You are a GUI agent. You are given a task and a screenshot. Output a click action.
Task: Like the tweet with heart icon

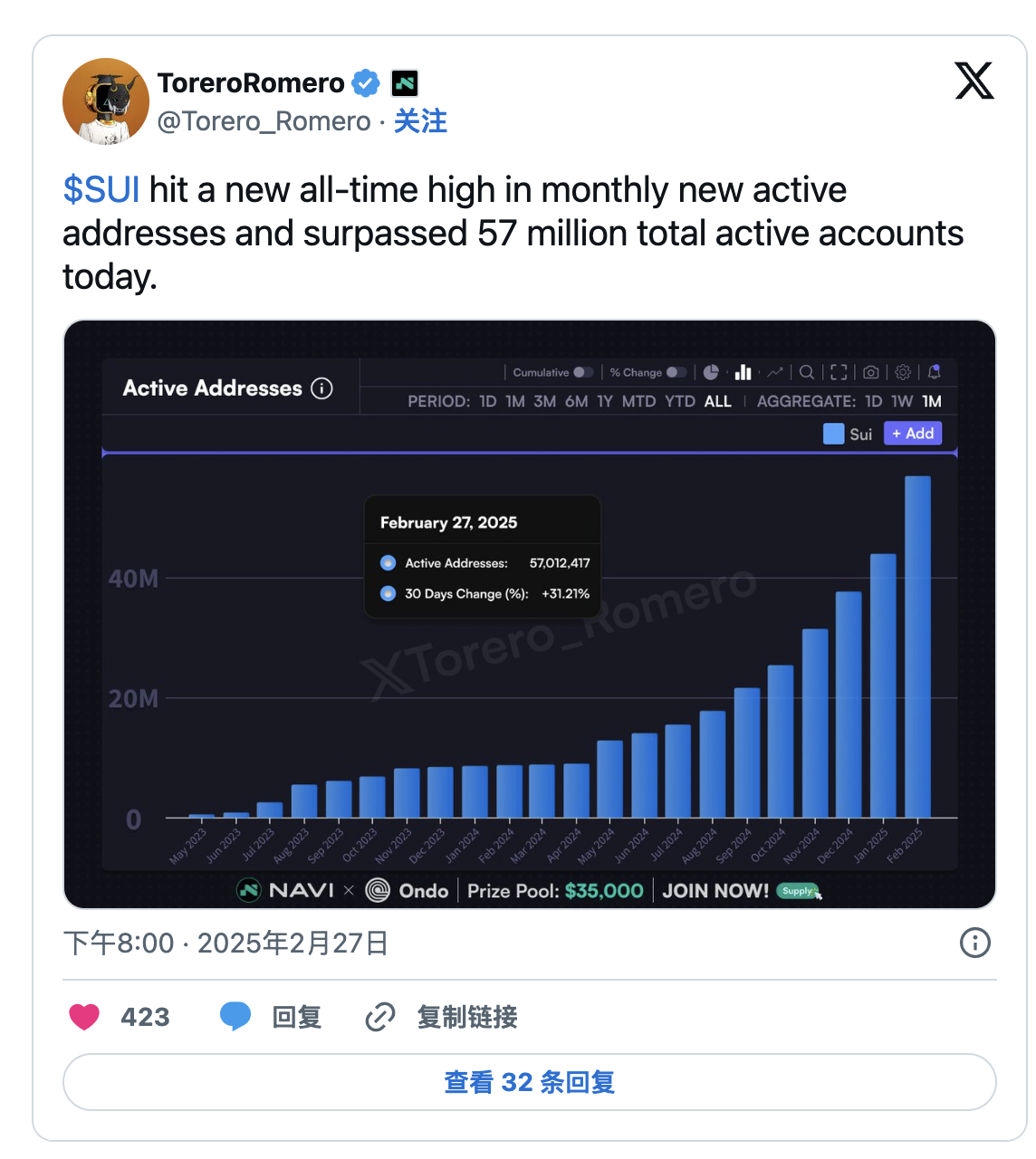point(84,1017)
